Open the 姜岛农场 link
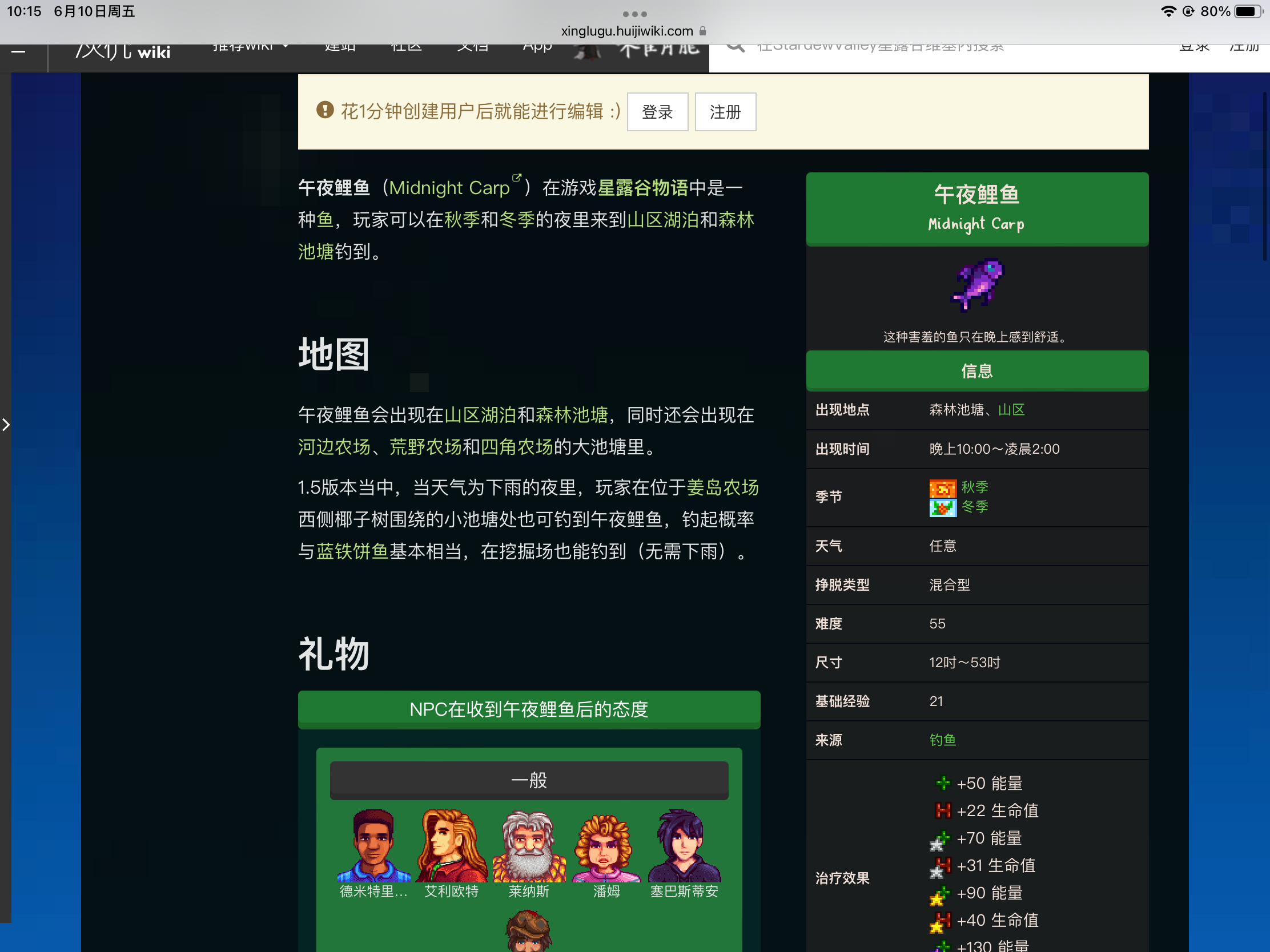This screenshot has height=952, width=1270. coord(723,487)
